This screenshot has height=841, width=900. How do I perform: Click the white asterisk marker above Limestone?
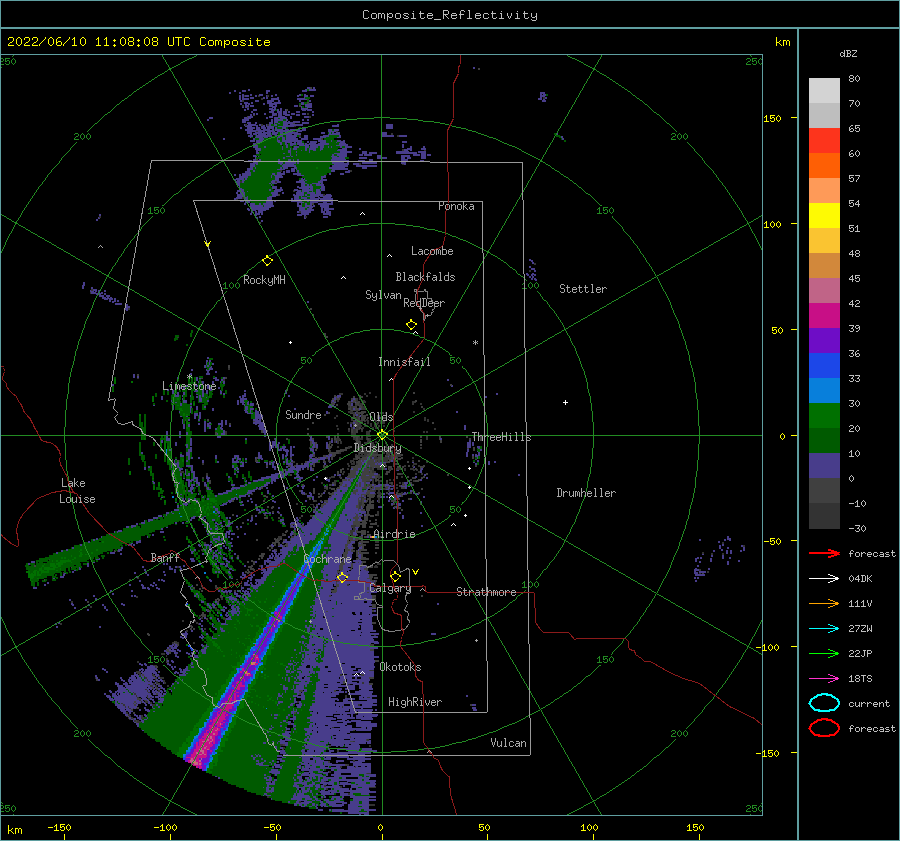pyautogui.click(x=189, y=377)
